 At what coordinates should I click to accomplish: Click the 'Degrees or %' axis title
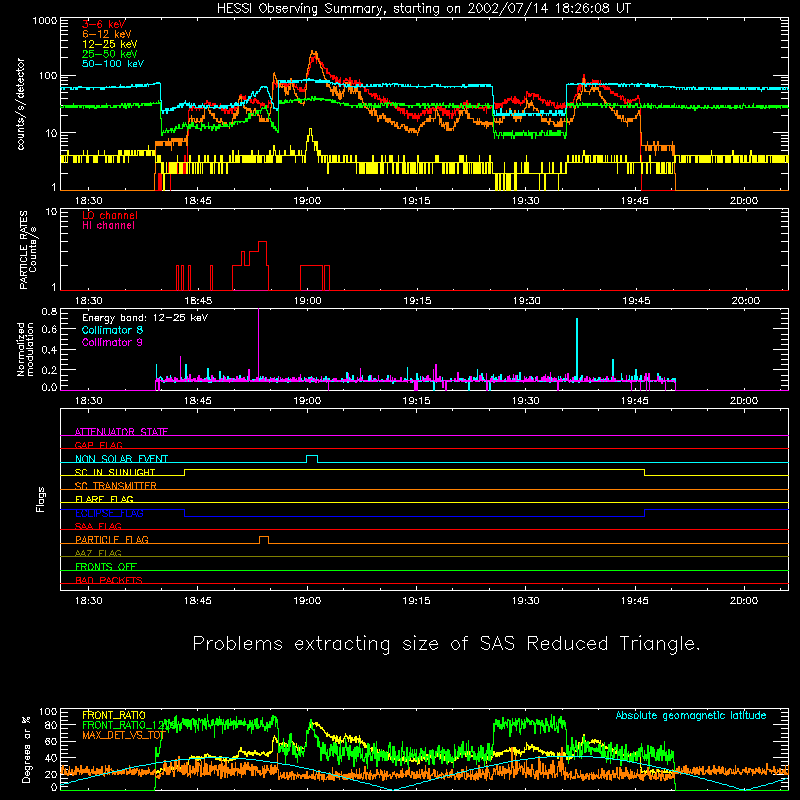click(x=27, y=749)
